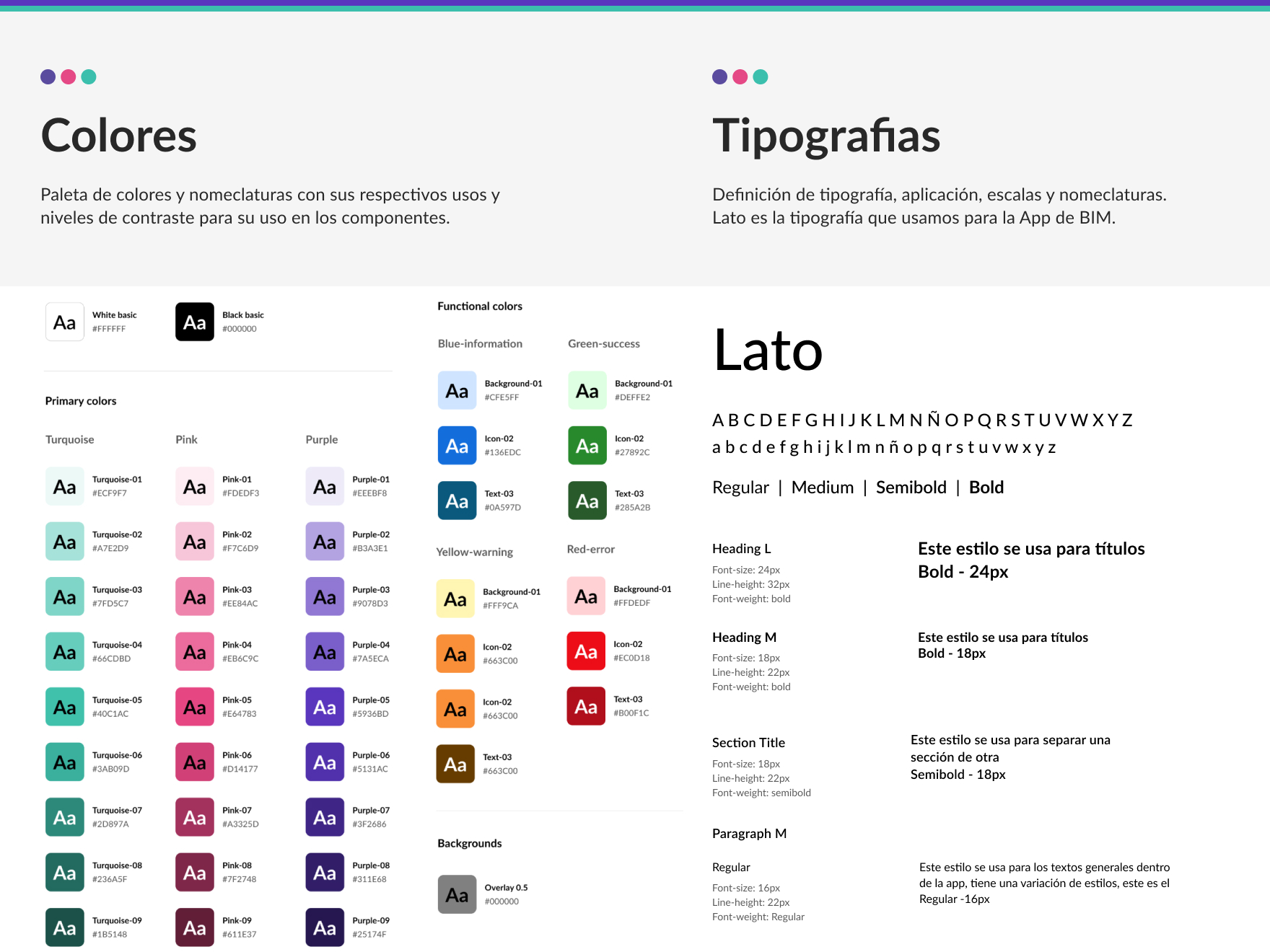Click the Black basic Aa swatch
This screenshot has height=952, width=1270.
point(195,322)
